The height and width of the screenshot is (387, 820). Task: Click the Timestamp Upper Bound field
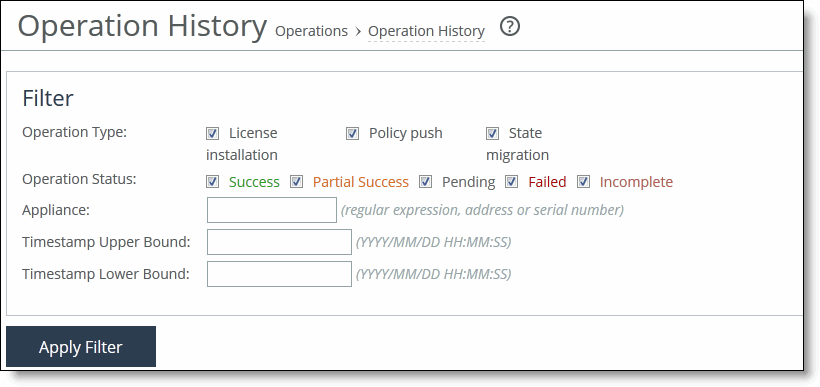click(279, 242)
